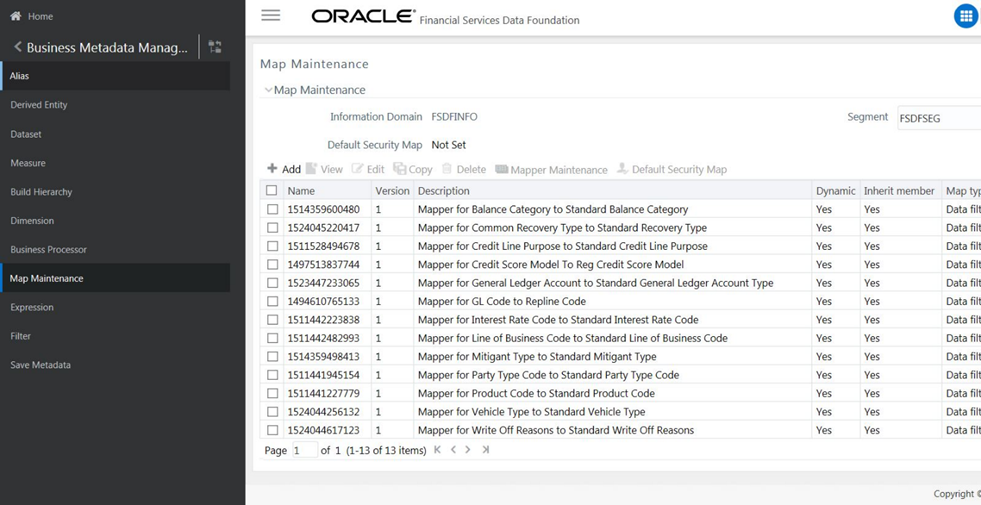Check the row for 1524044256132
The height and width of the screenshot is (505, 981).
pos(272,412)
